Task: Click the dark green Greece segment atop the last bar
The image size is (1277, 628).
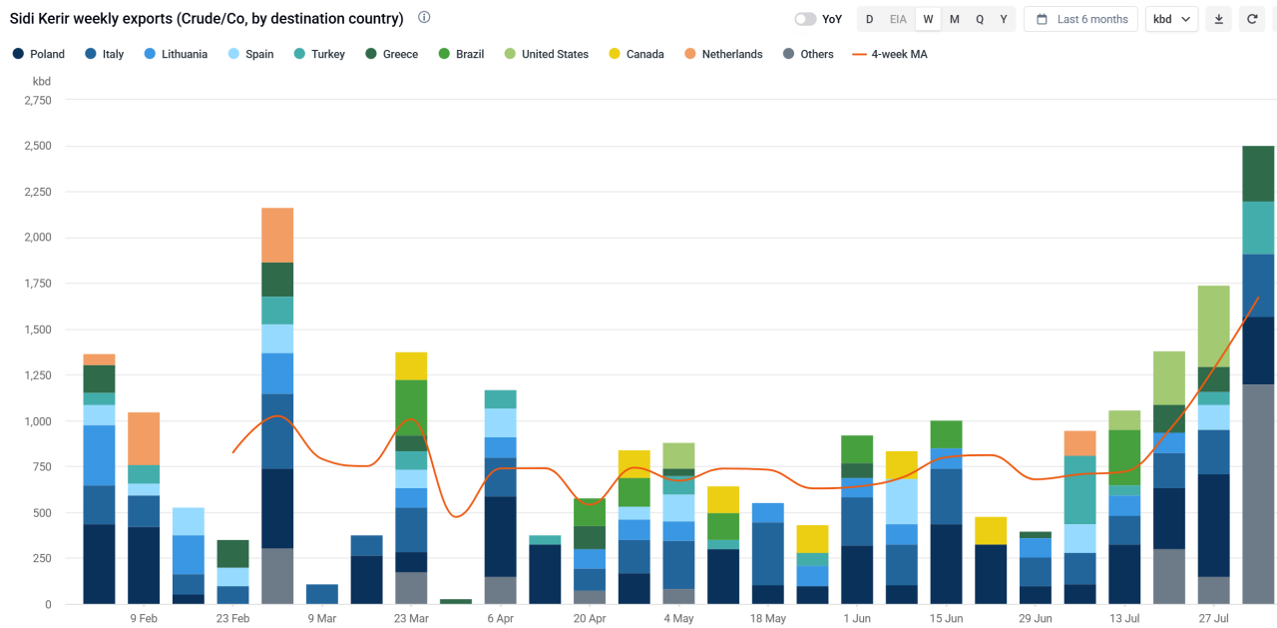Action: coord(1258,174)
